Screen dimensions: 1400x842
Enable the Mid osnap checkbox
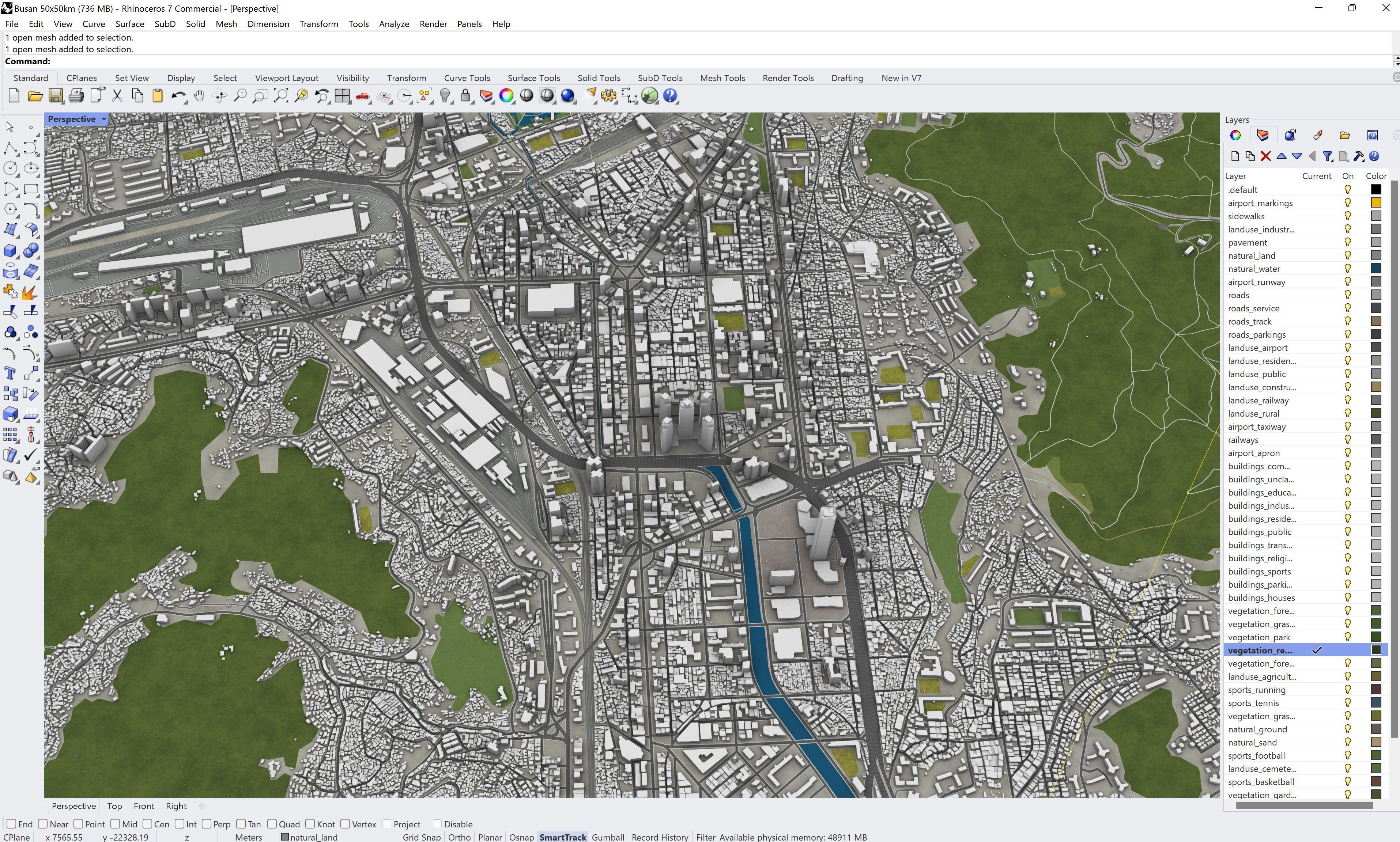point(115,824)
